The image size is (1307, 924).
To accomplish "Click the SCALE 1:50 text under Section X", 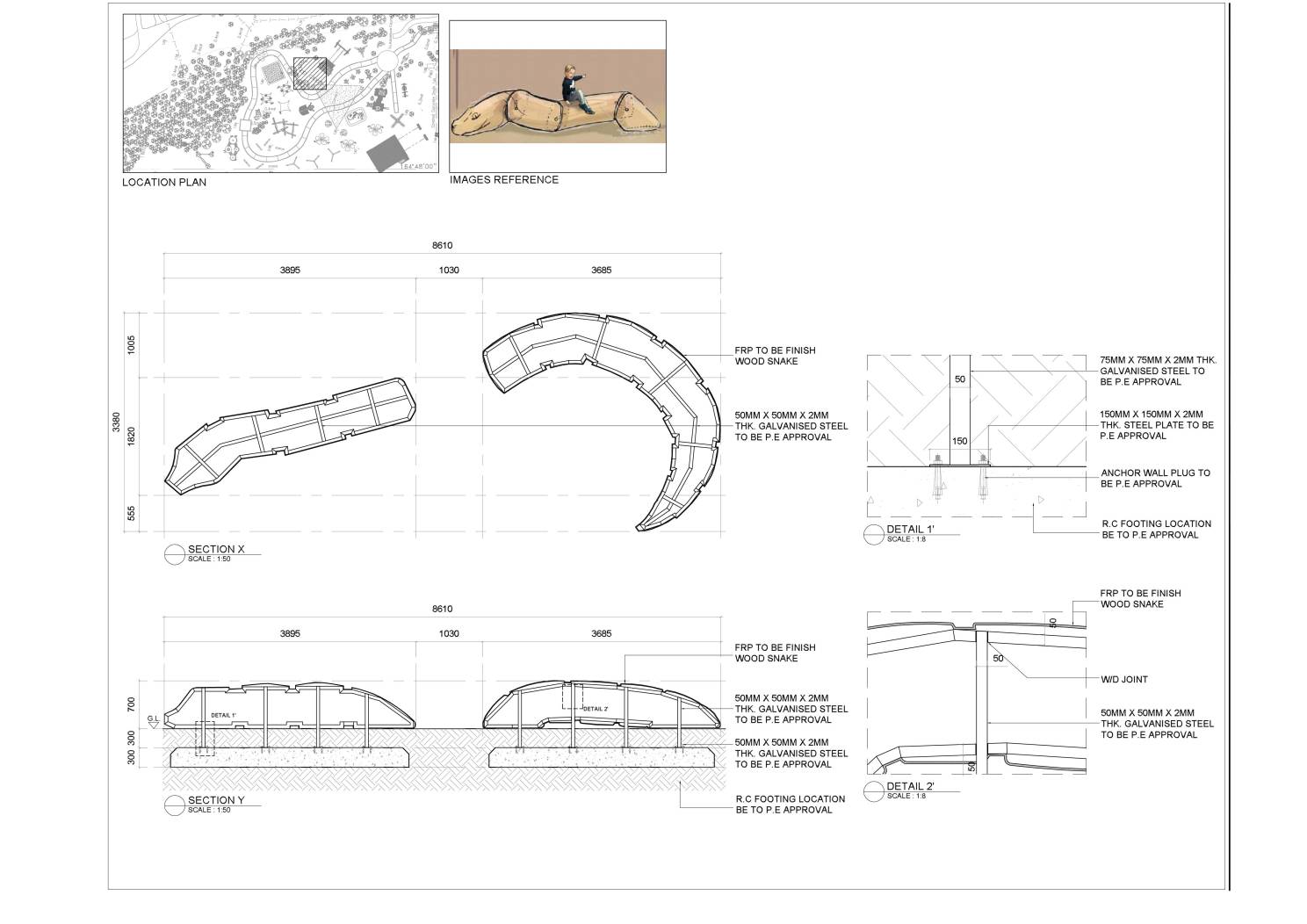I will pos(209,559).
